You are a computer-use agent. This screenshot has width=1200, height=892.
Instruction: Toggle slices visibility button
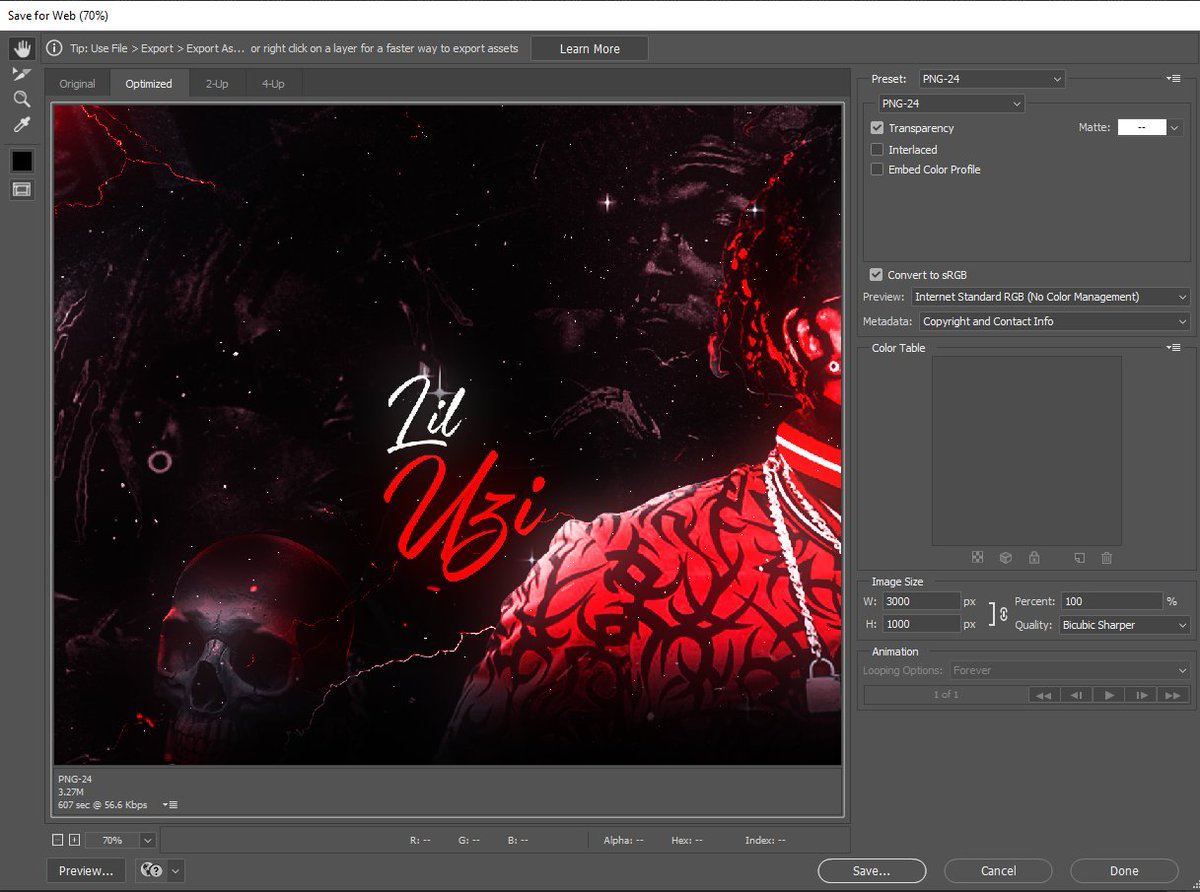click(x=22, y=189)
